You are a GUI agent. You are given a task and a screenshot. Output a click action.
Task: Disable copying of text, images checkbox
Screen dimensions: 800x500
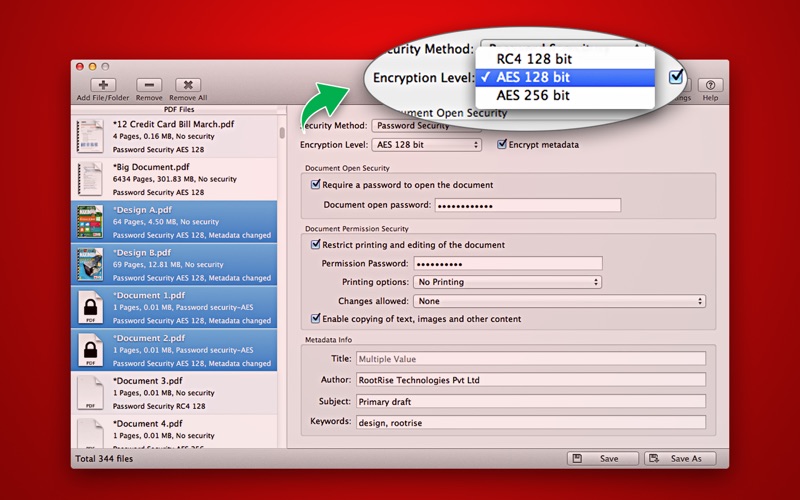pos(316,319)
